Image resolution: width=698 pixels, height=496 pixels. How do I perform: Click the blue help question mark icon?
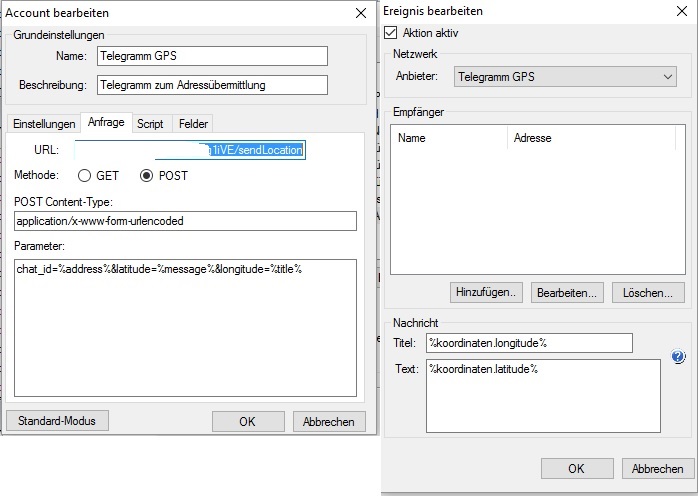point(678,357)
